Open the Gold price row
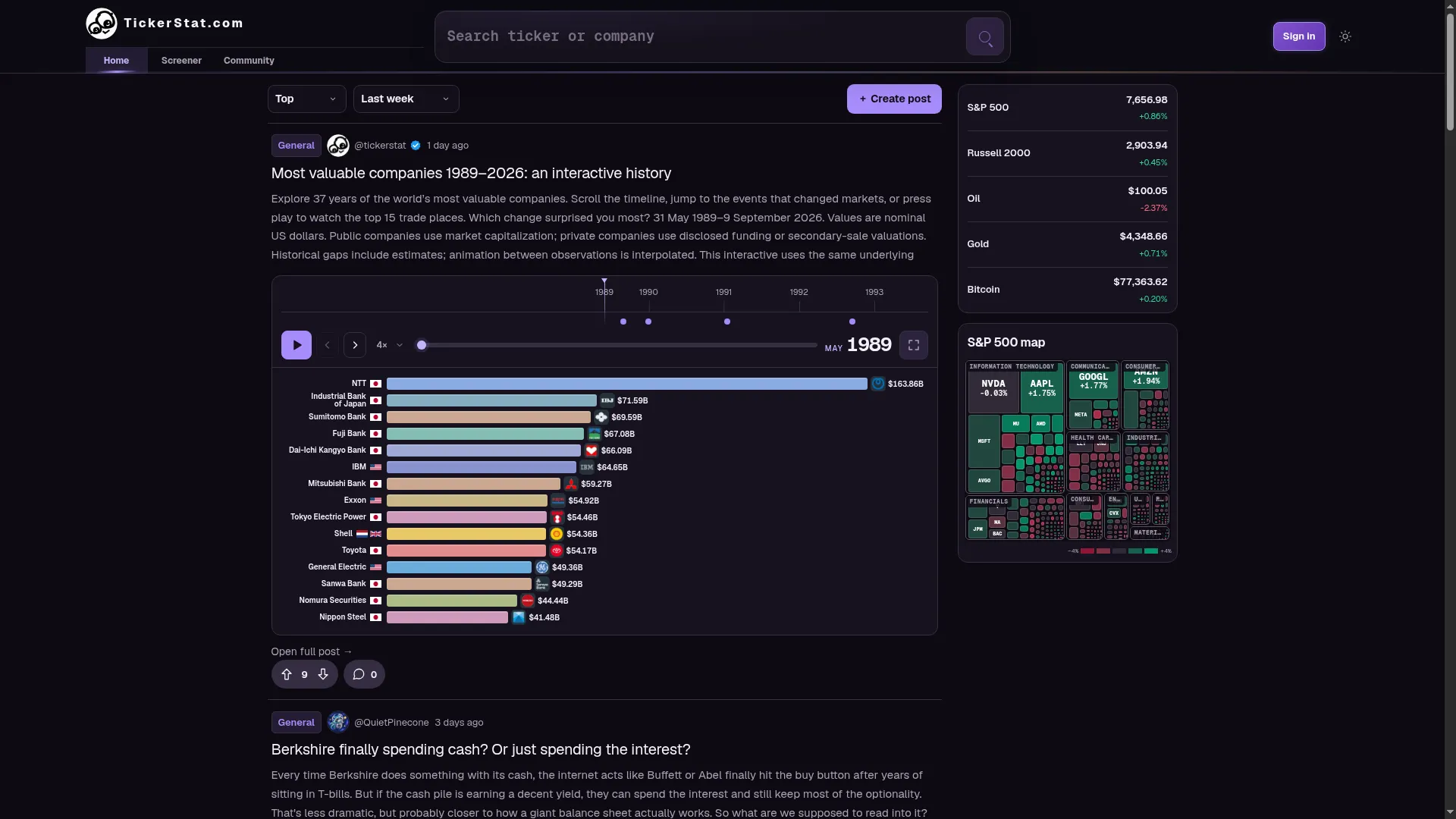 click(1067, 244)
